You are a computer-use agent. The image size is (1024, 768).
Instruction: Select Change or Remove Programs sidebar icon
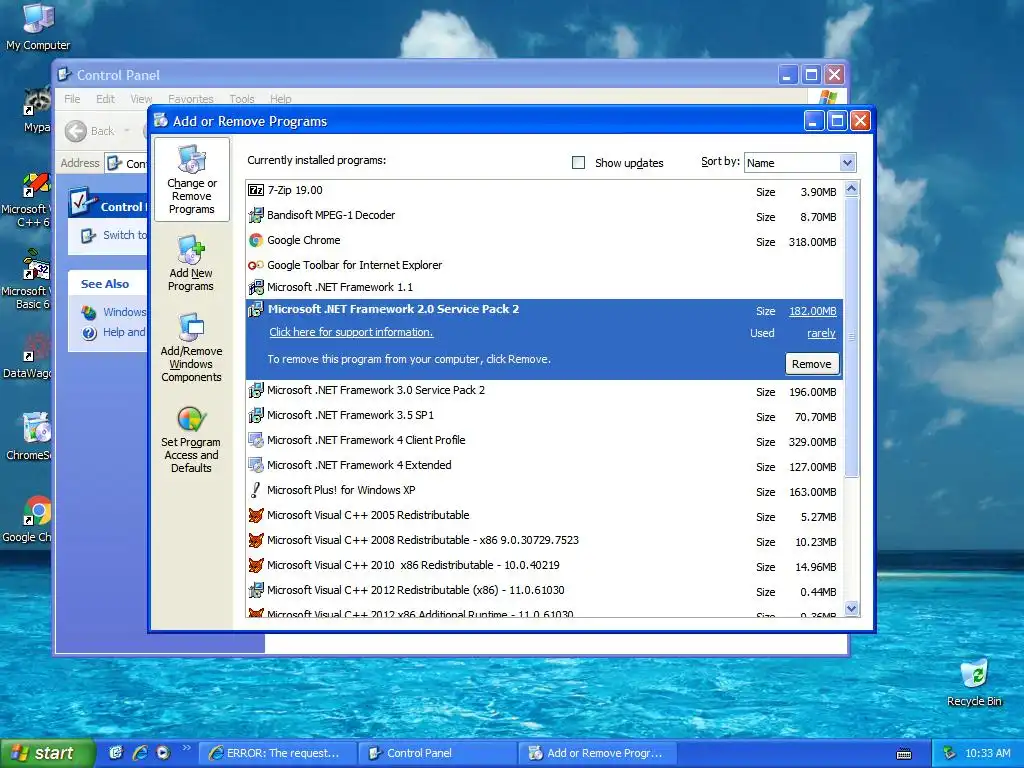point(191,180)
